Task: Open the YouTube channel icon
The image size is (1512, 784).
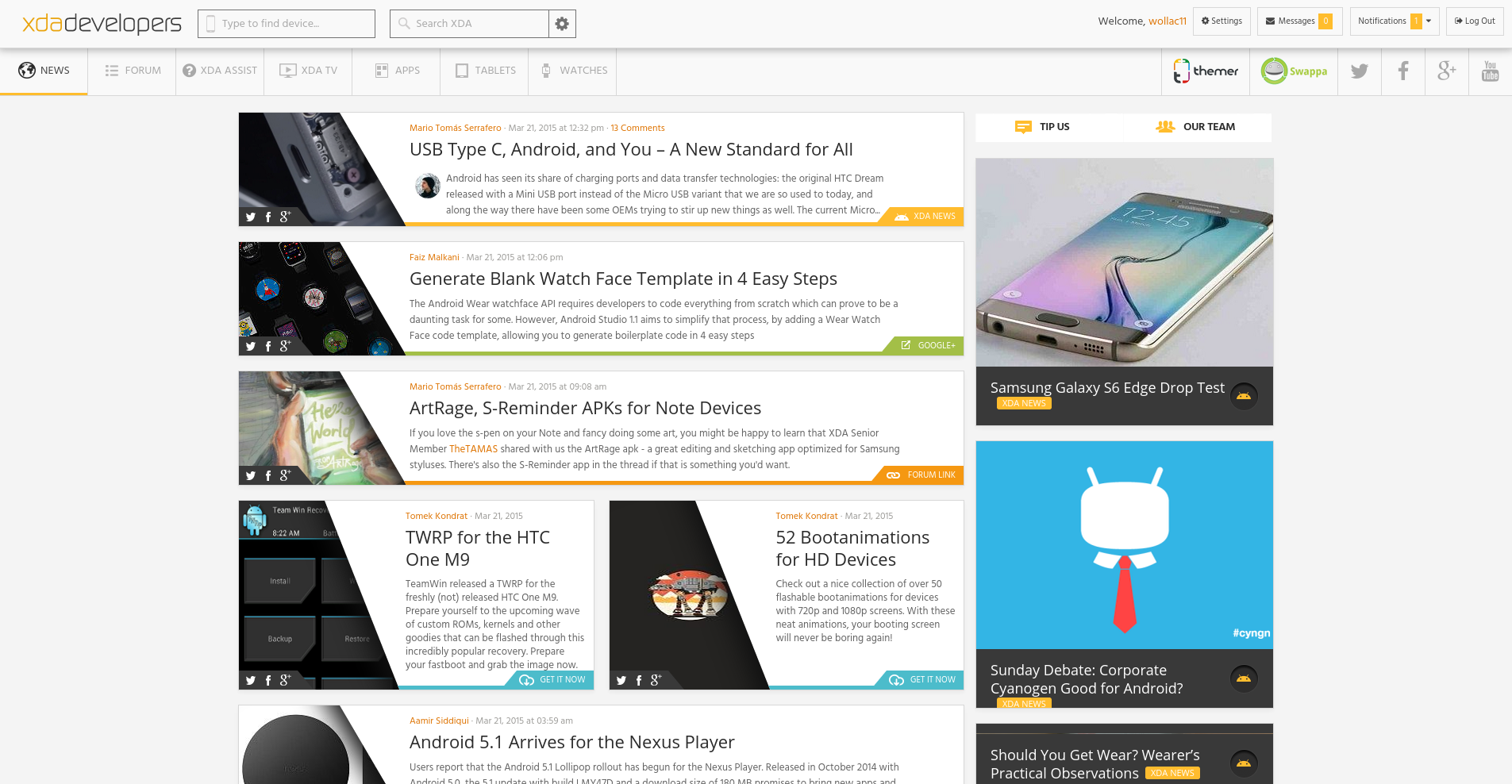Action: coord(1490,71)
